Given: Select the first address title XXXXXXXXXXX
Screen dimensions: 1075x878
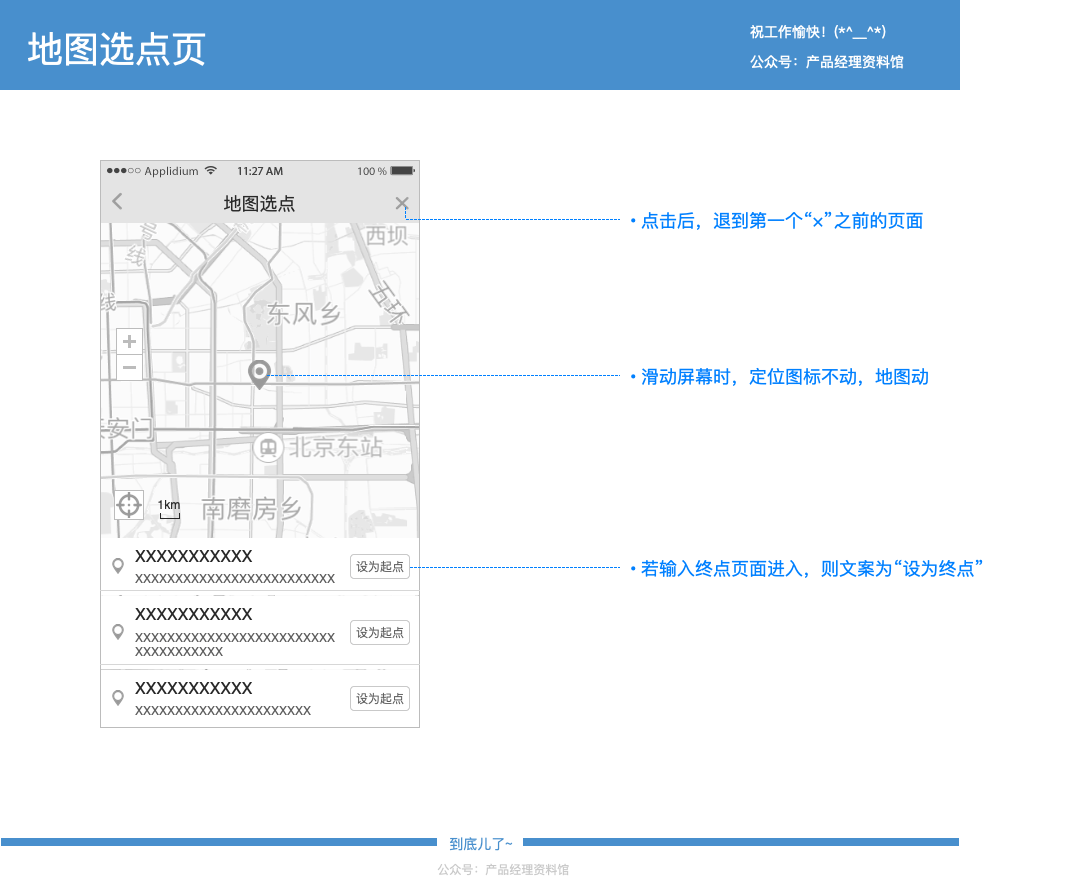Looking at the screenshot, I should [x=193, y=556].
